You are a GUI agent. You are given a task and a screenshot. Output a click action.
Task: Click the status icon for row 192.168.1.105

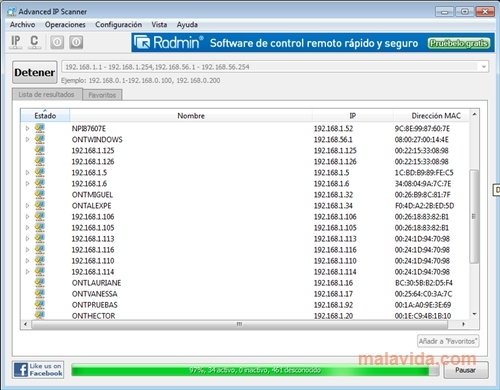tap(40, 227)
